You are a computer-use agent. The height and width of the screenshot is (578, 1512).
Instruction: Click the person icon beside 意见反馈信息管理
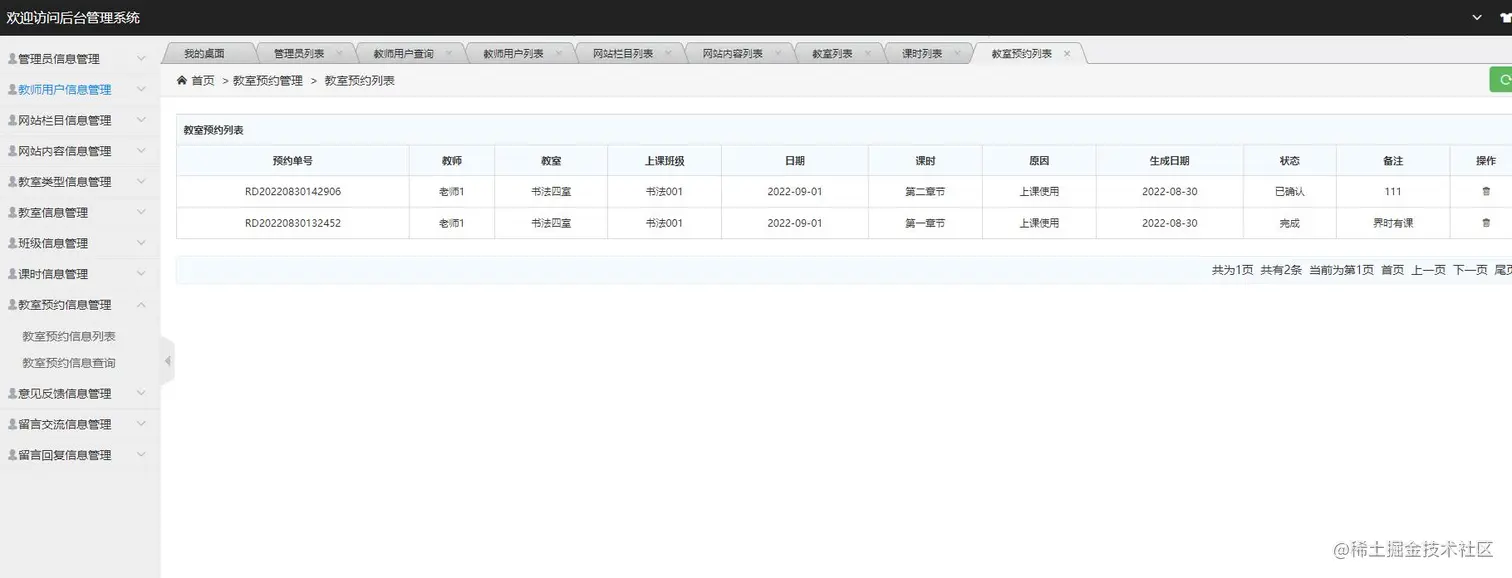pyautogui.click(x=12, y=394)
